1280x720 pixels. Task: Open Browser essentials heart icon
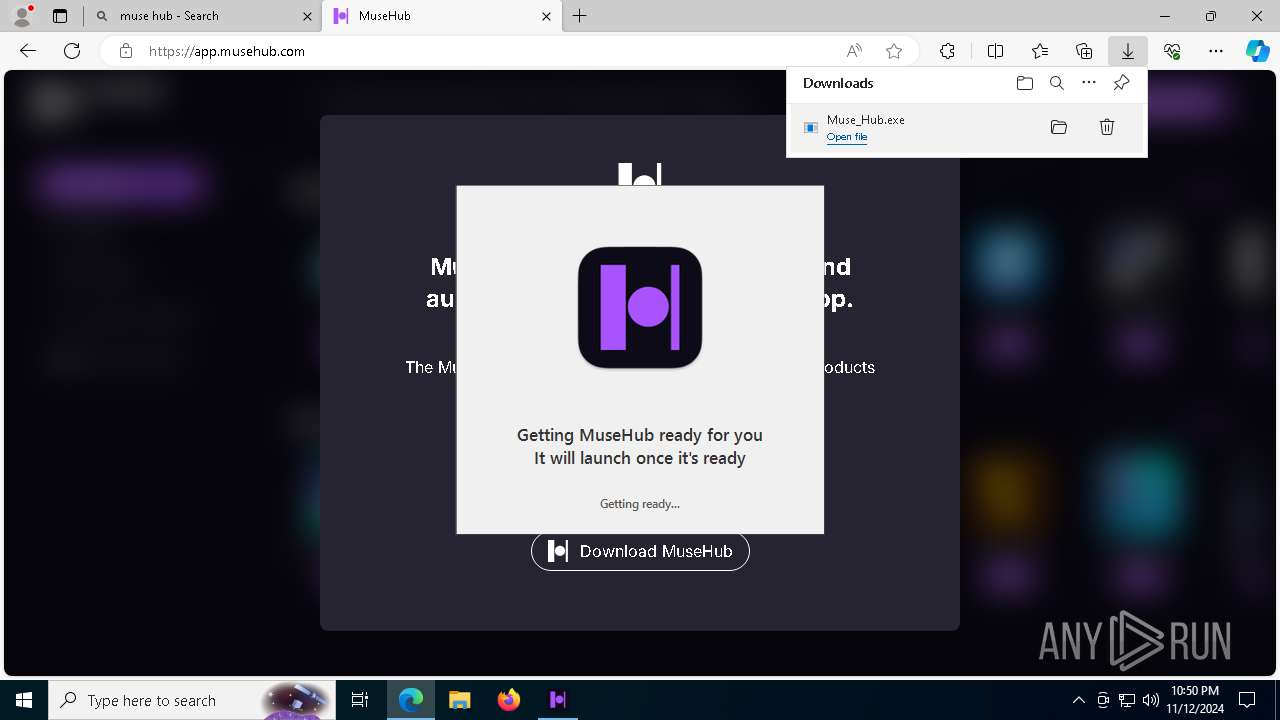tap(1172, 51)
